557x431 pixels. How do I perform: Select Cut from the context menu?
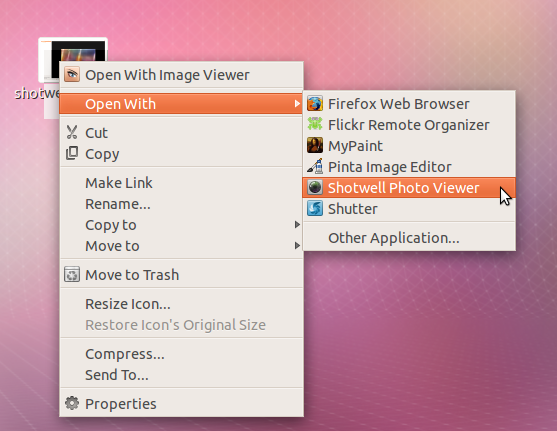point(181,133)
